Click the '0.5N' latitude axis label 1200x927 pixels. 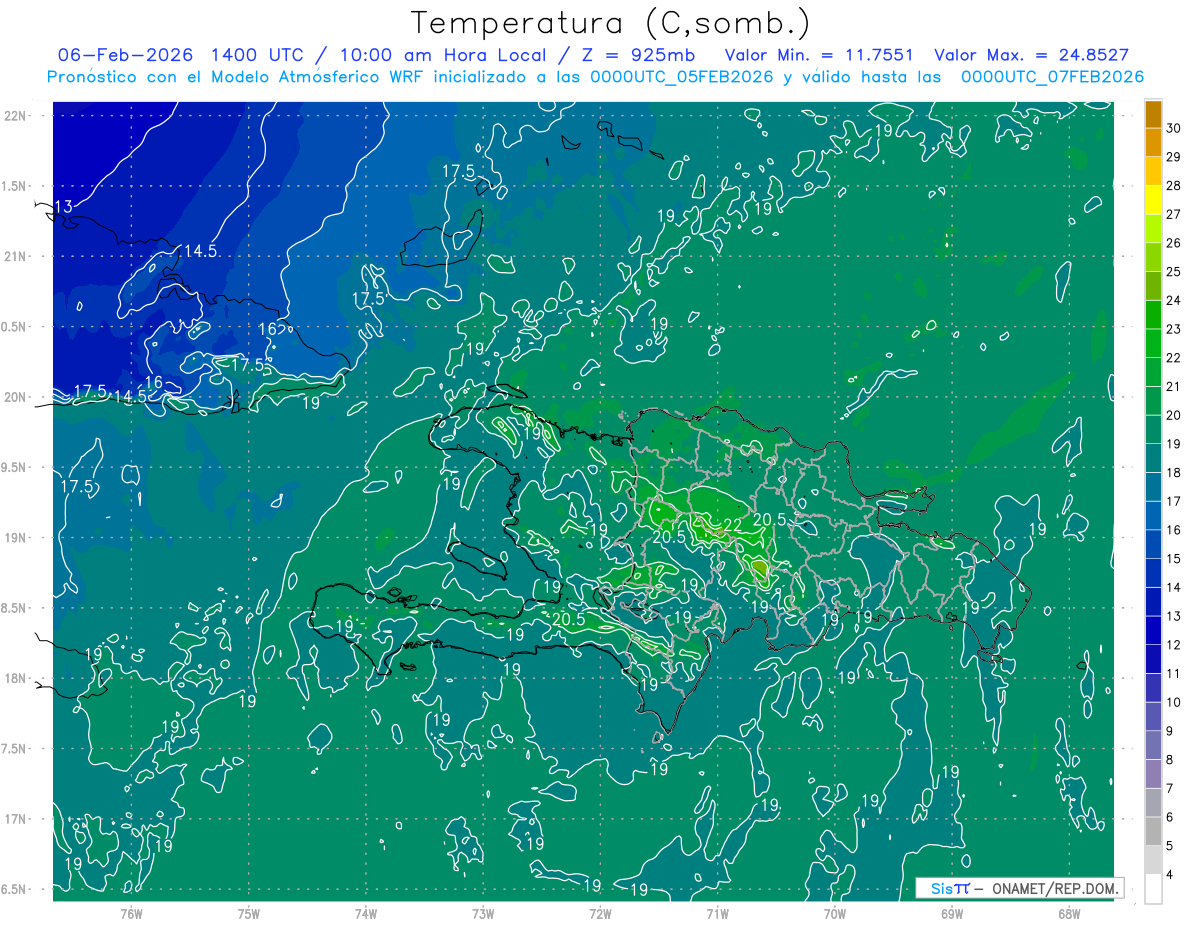tap(14, 327)
